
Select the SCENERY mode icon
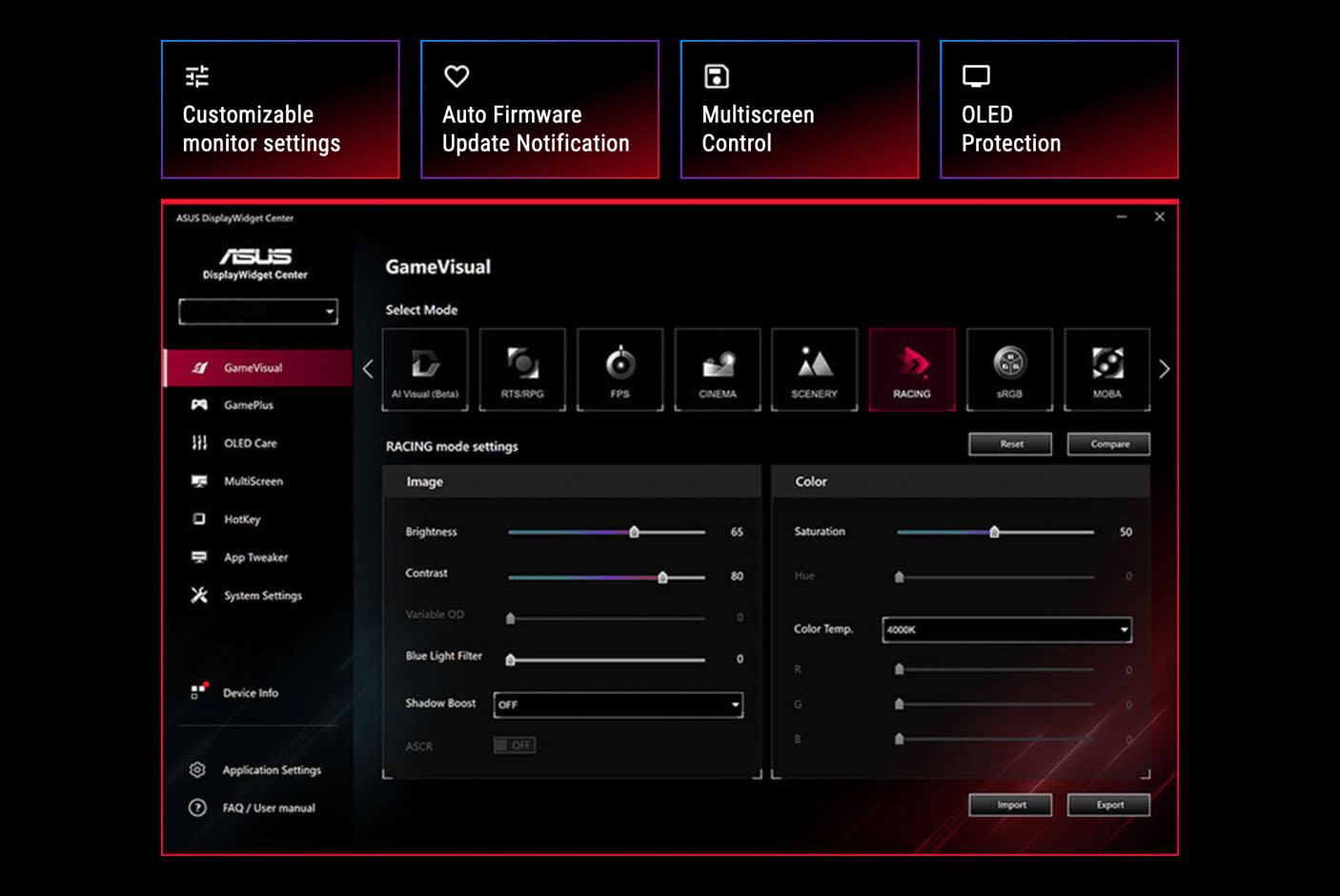tap(814, 369)
